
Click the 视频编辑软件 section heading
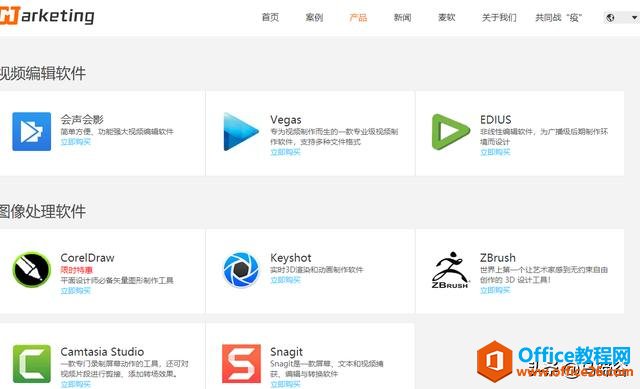(x=43, y=73)
